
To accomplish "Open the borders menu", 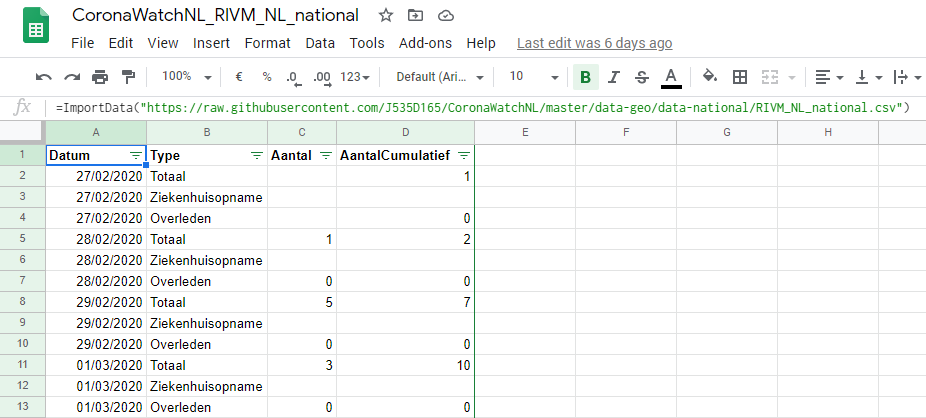I will click(x=739, y=77).
